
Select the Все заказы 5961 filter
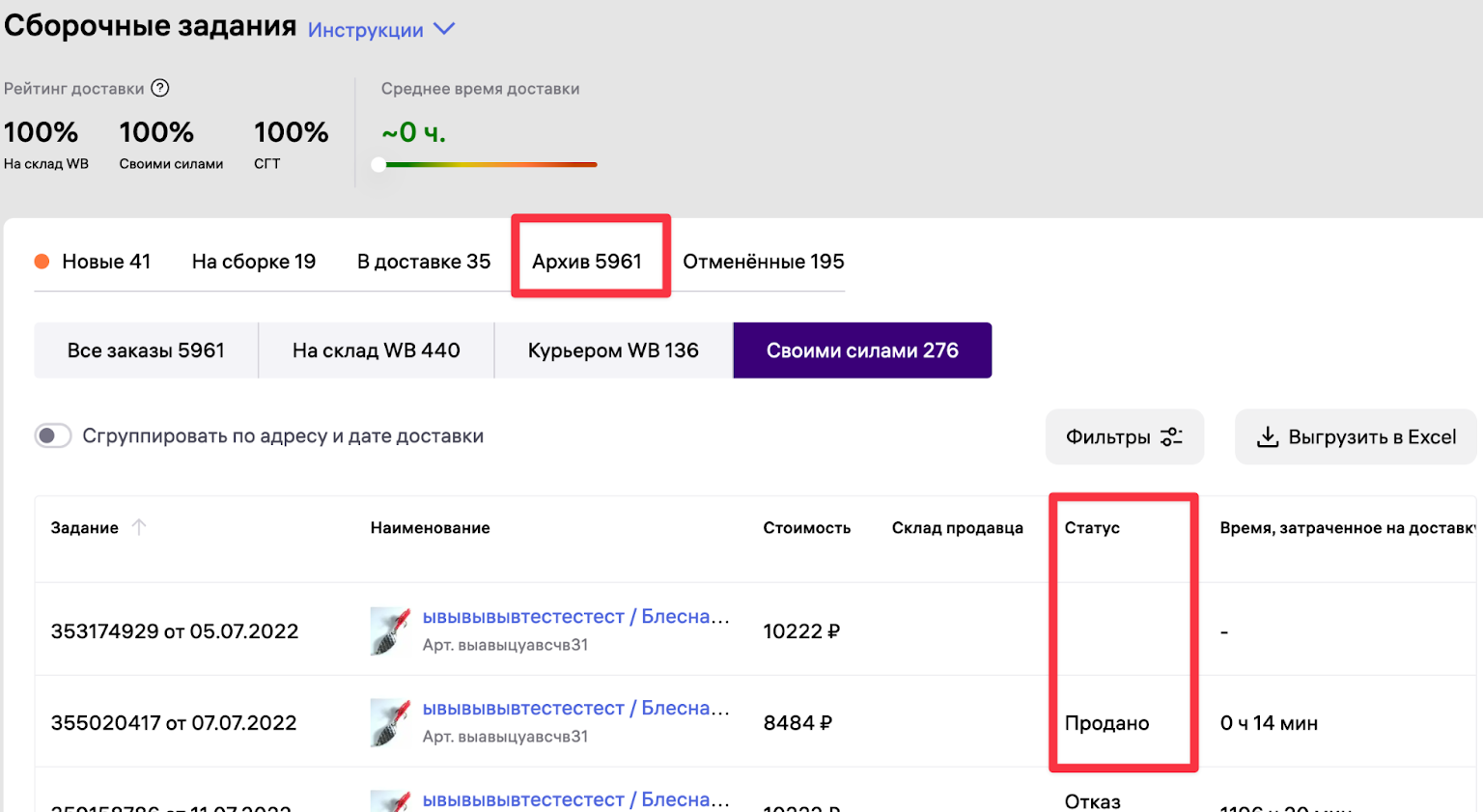tap(146, 350)
